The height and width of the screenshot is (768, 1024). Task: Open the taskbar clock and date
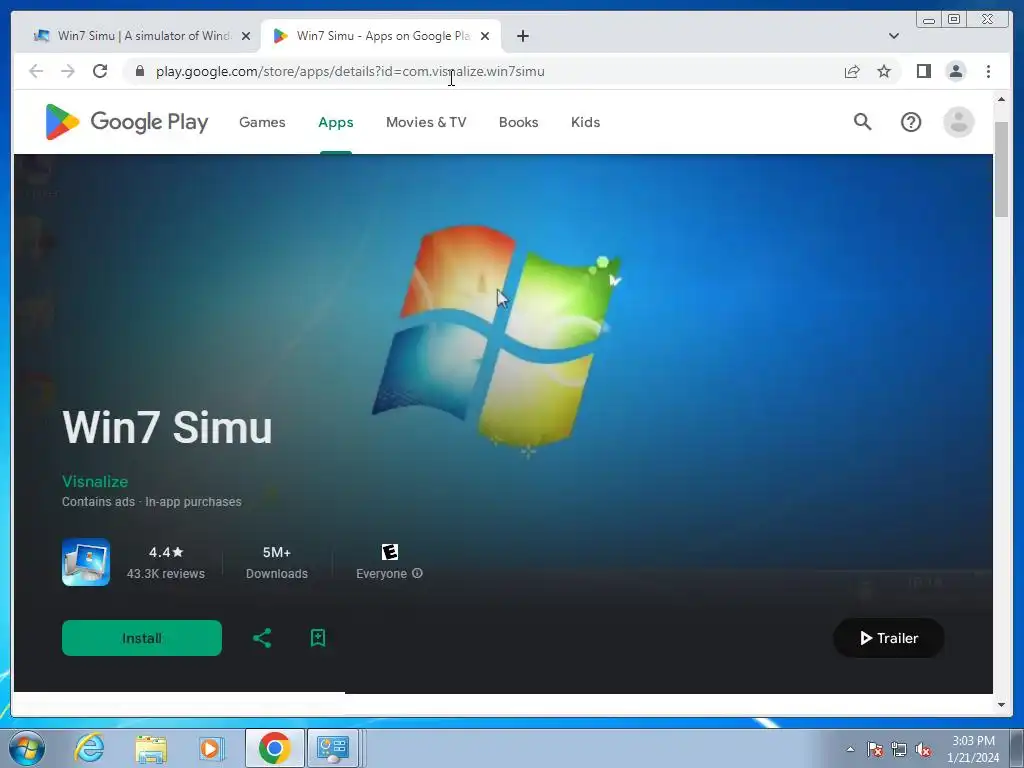[x=973, y=749]
